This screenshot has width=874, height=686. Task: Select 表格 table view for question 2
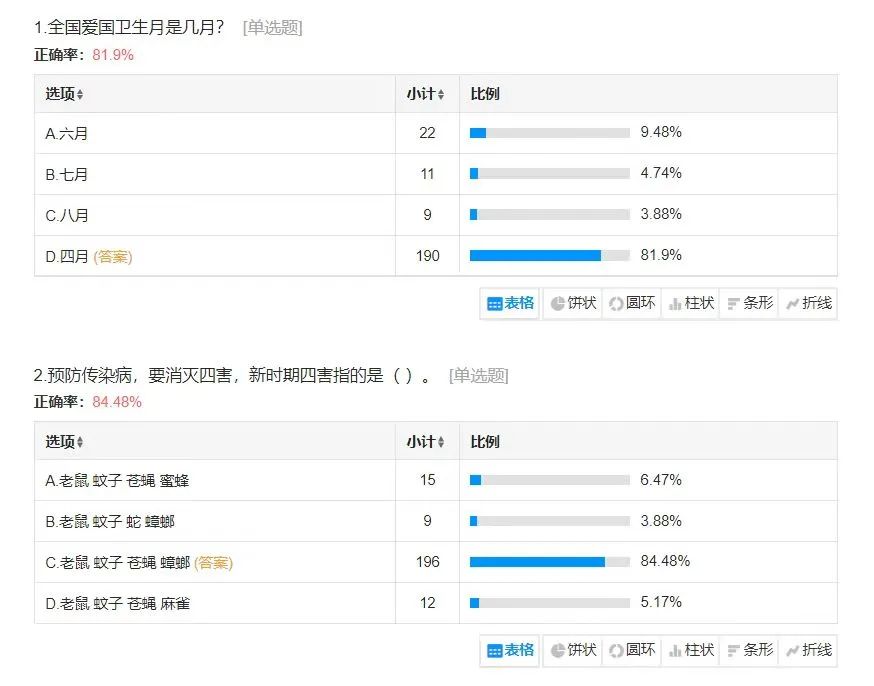coord(510,650)
